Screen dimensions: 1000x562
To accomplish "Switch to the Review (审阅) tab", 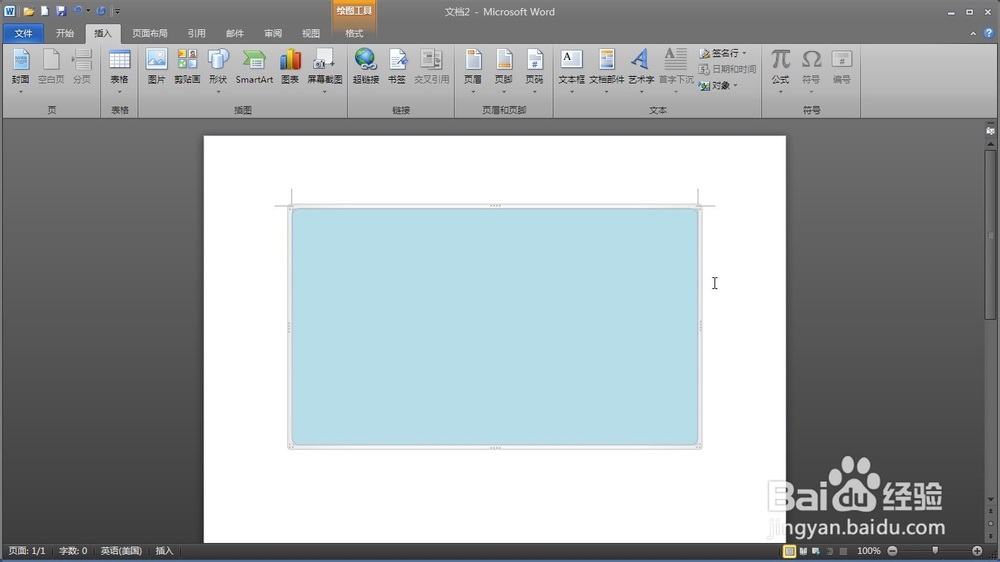I will [x=273, y=33].
